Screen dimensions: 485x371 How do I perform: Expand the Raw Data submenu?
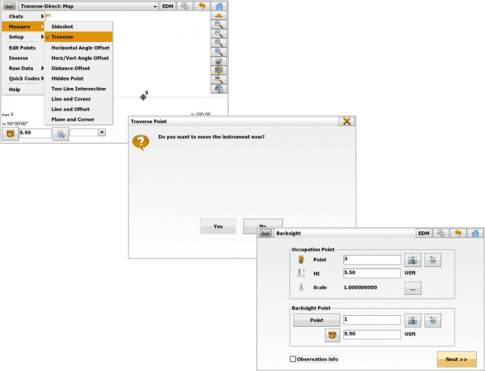click(x=23, y=68)
